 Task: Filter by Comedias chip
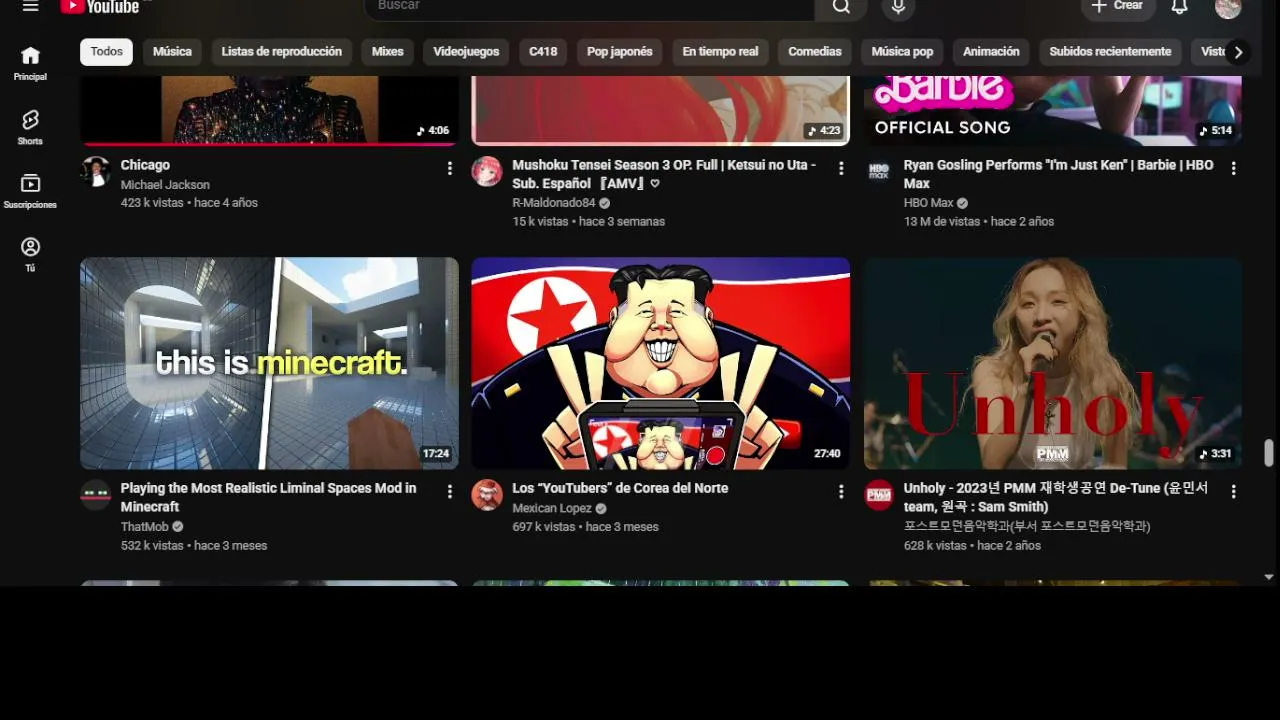tap(815, 52)
